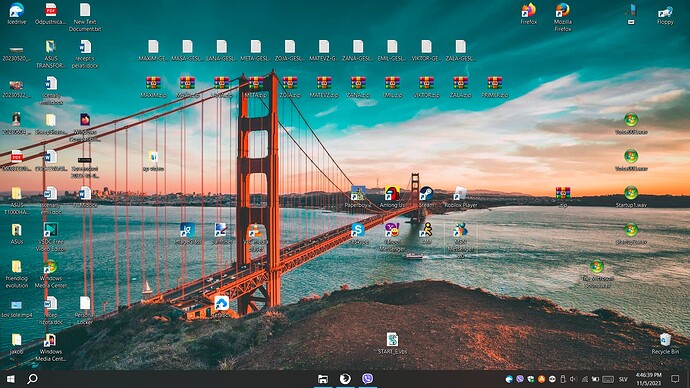
Task: Select the ZALA-GESL... file icon
Action: point(460,50)
